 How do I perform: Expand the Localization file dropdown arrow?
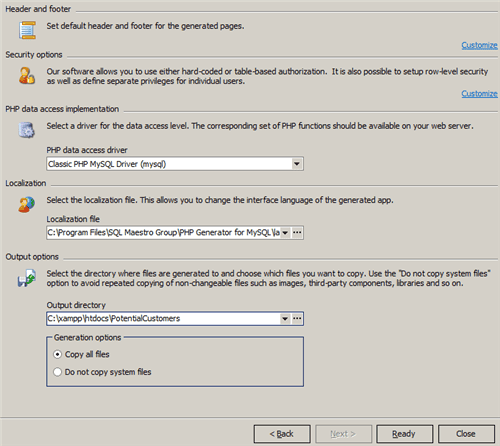[285, 233]
